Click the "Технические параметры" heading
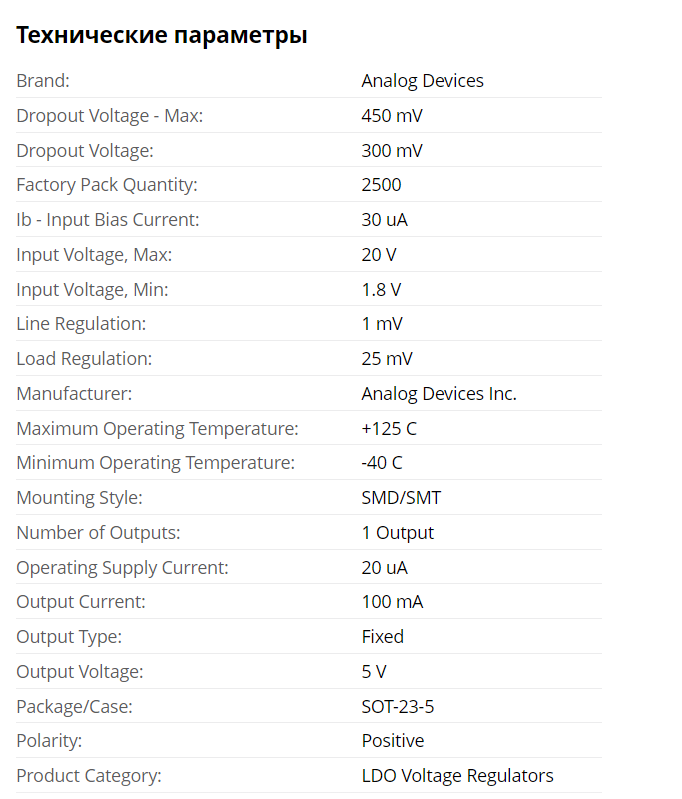The width and height of the screenshot is (682, 799). pos(161,36)
